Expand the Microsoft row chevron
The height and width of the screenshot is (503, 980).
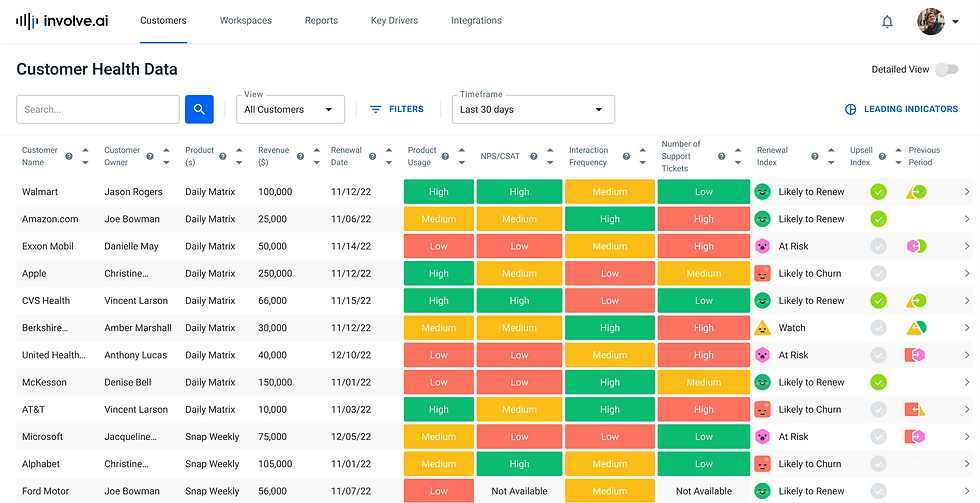(967, 437)
